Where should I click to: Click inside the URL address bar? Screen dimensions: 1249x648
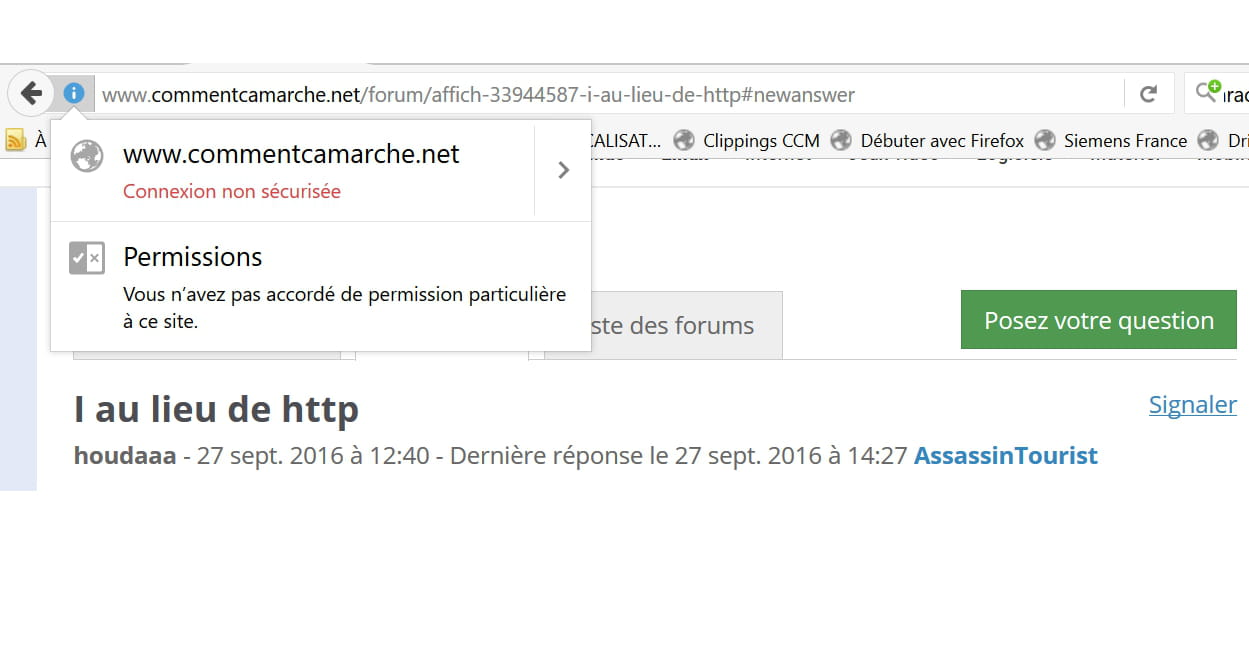pos(600,95)
